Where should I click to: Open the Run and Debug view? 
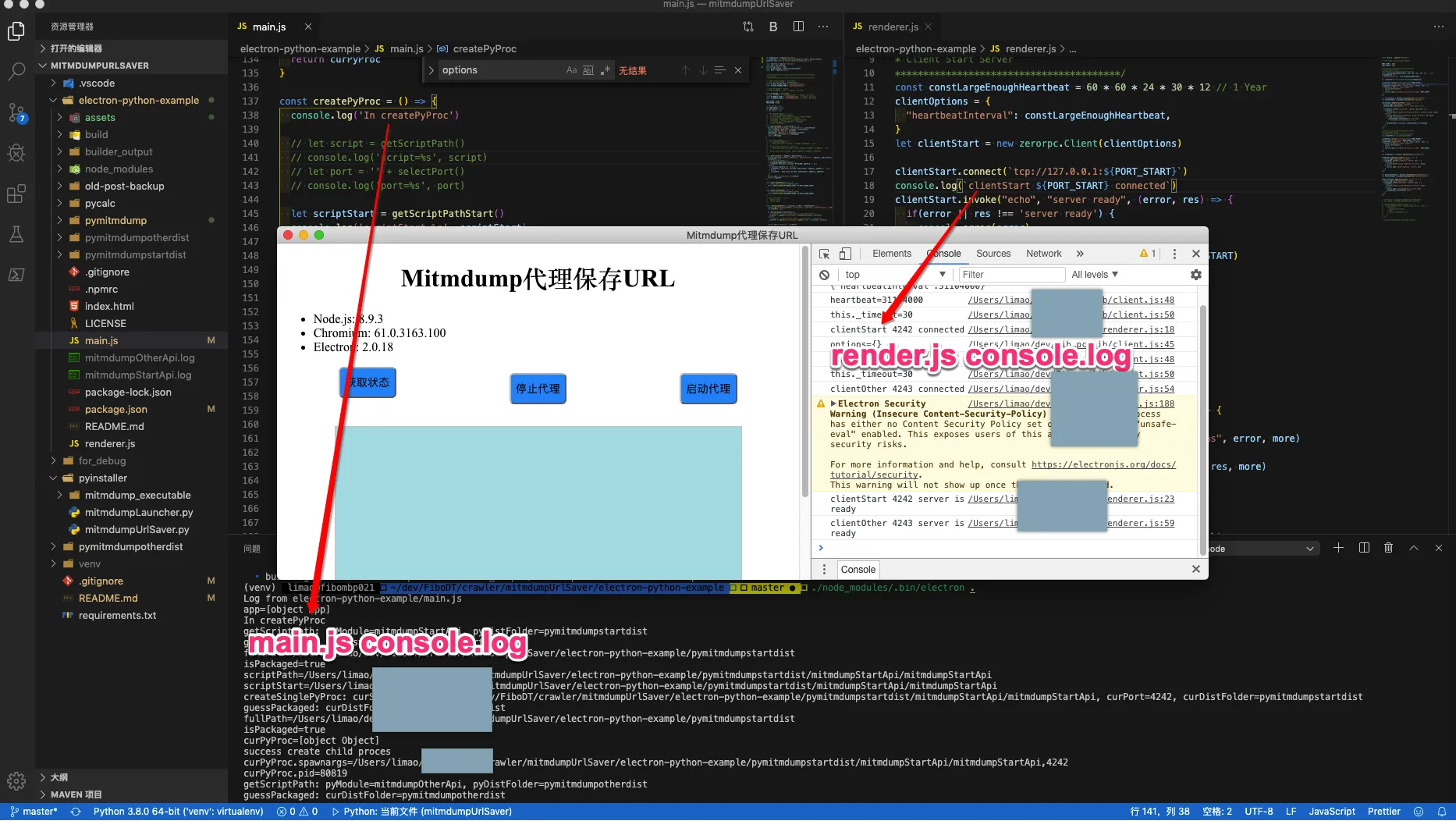point(16,153)
